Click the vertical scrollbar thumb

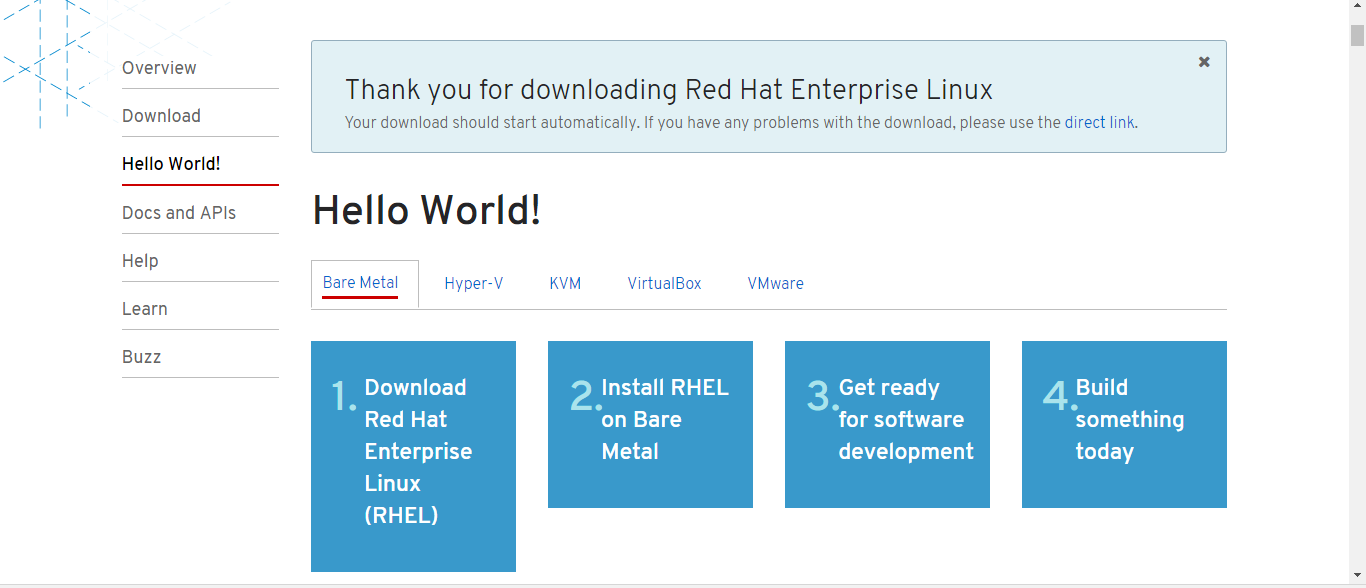[x=1357, y=36]
